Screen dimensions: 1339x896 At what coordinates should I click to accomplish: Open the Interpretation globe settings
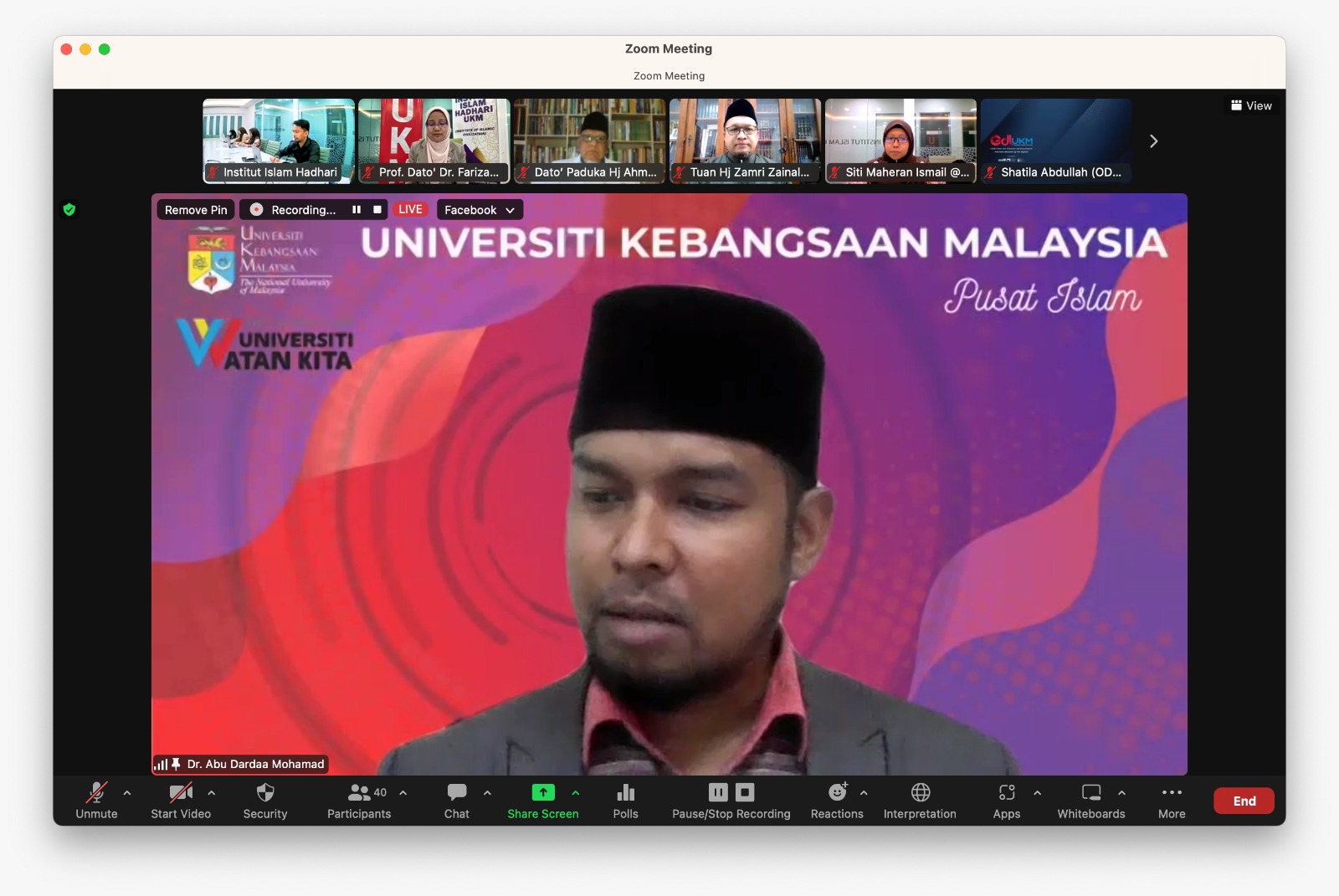point(920,800)
